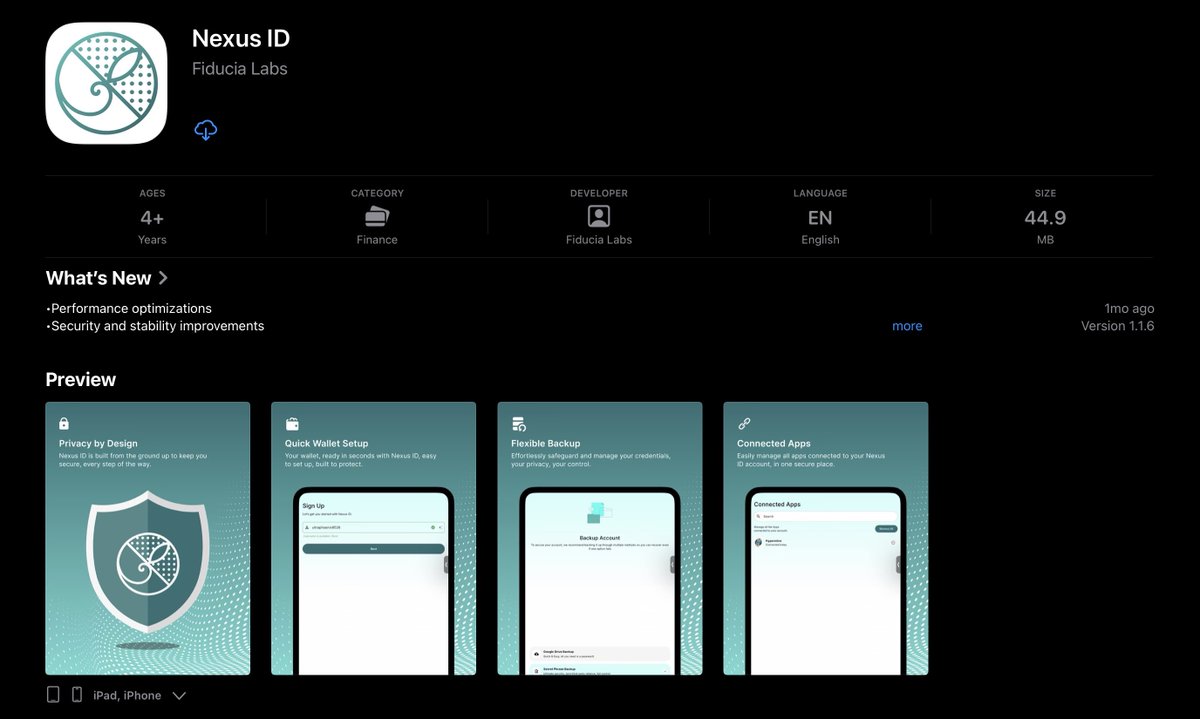Open the Privacy by Design preview screenshot
Screen dimensions: 1200x719
coord(148,538)
